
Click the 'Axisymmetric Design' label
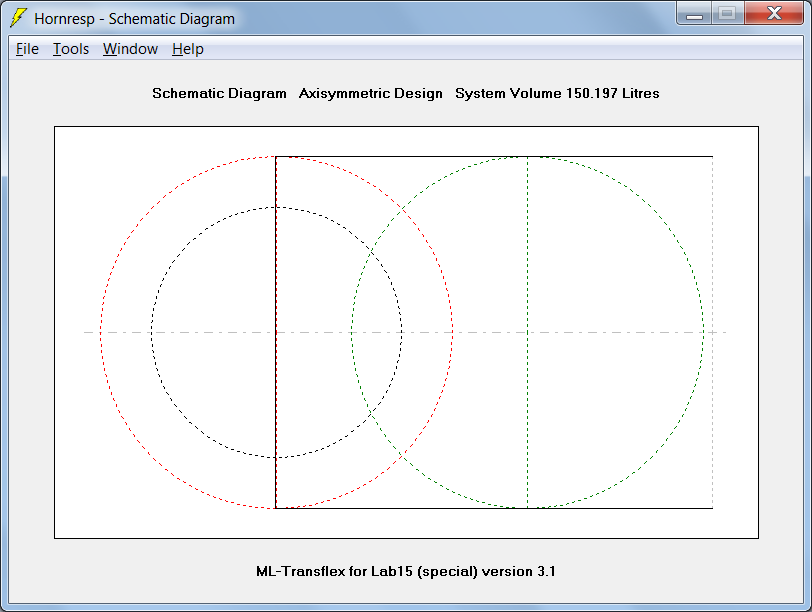(x=371, y=93)
